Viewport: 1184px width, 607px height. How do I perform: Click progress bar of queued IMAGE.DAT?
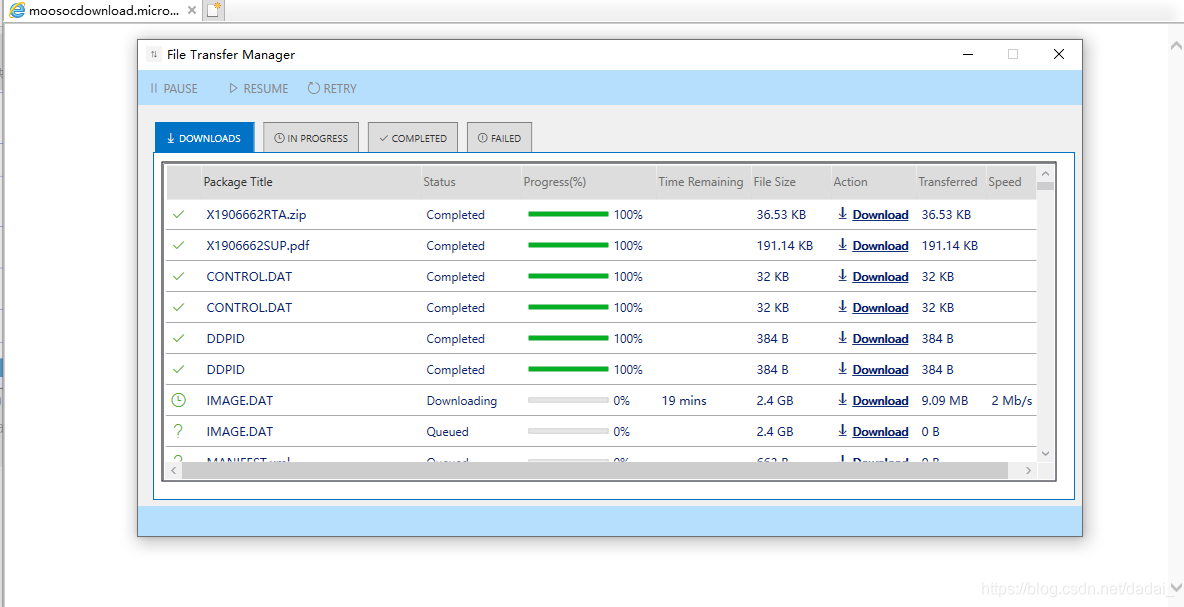coord(568,431)
